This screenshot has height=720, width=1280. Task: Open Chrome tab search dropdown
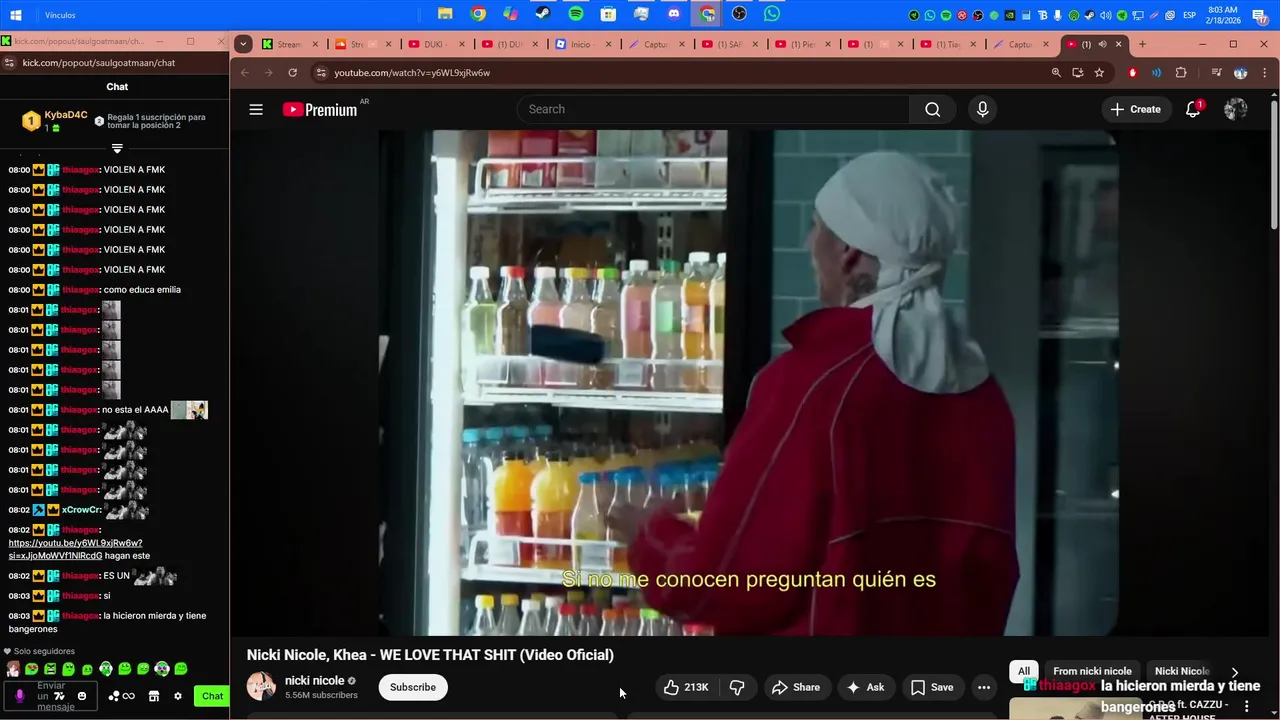[243, 44]
